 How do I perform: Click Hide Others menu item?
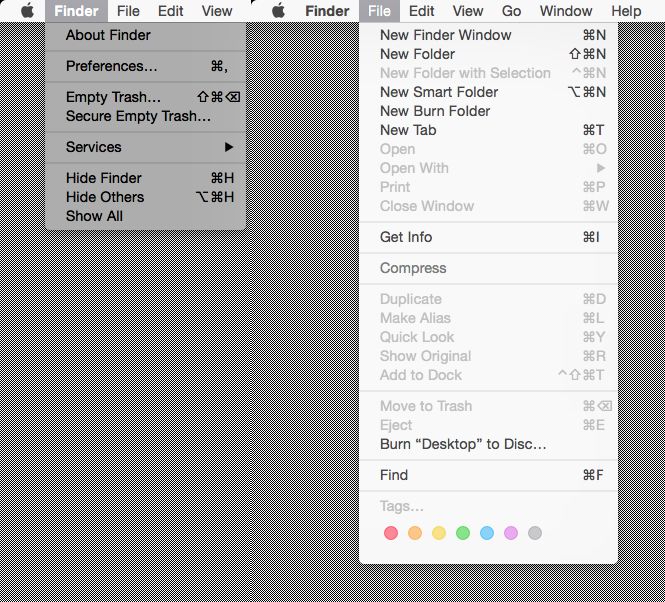[x=105, y=197]
